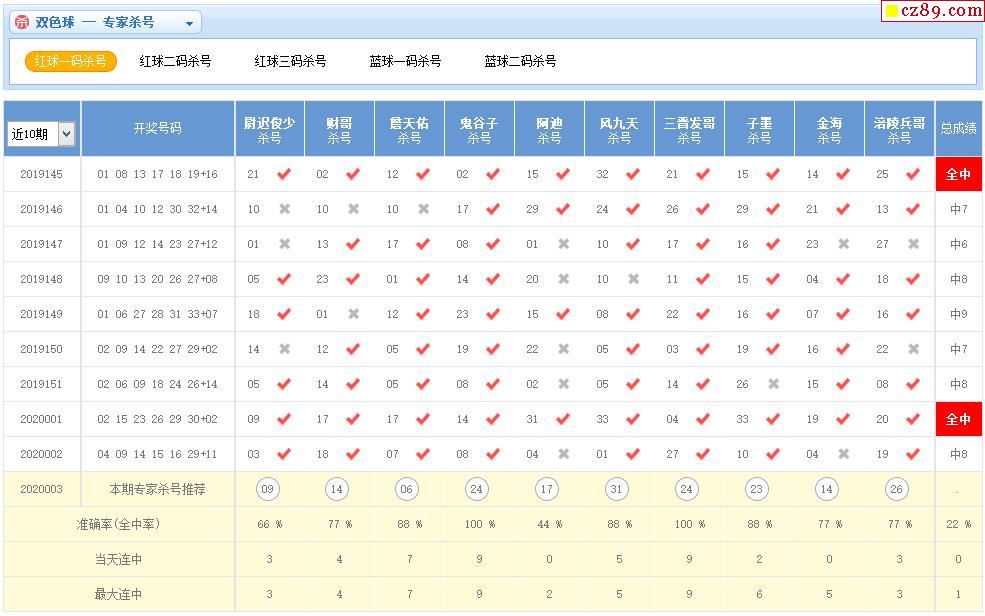Select the 三晋发哥 expert header

pyautogui.click(x=689, y=129)
